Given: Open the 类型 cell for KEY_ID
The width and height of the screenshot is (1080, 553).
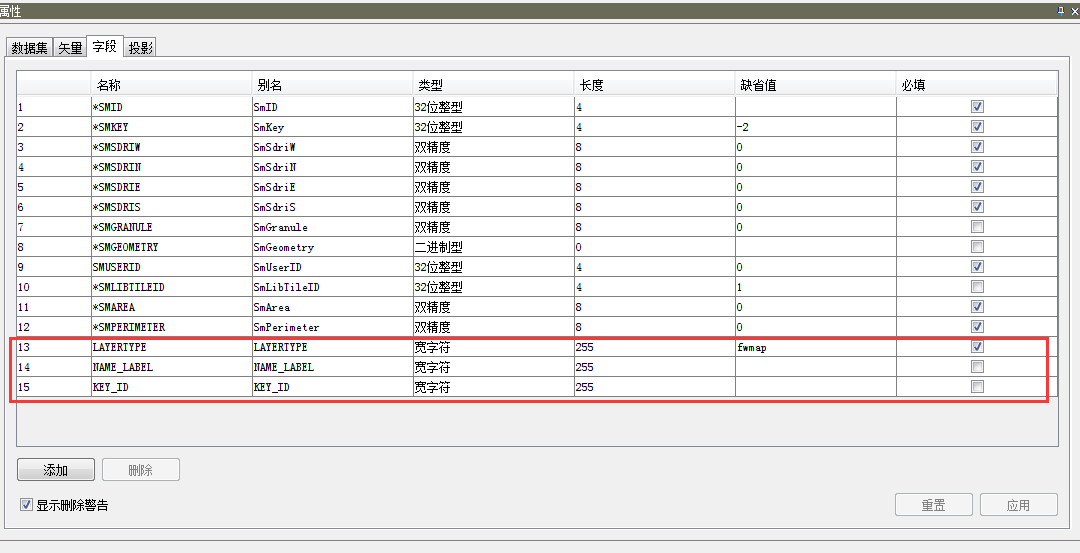Looking at the screenshot, I should [493, 387].
